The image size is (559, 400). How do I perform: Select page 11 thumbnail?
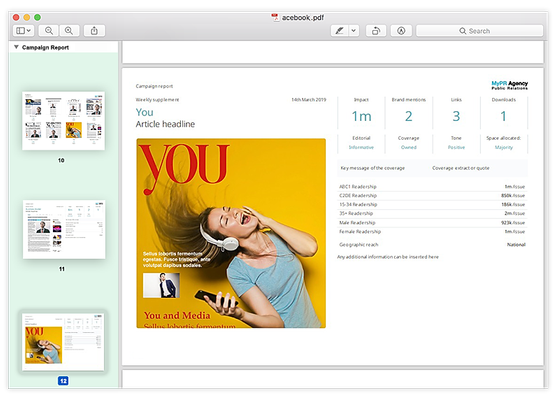click(64, 229)
